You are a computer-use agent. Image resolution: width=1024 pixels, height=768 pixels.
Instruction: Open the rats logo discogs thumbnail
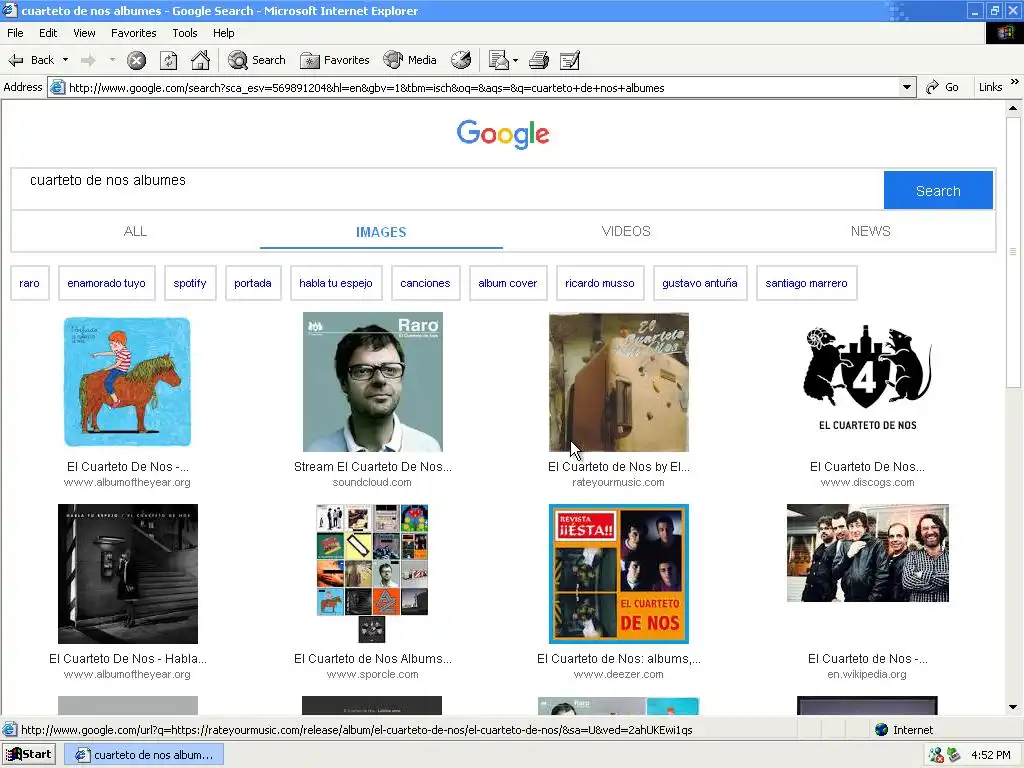(867, 377)
